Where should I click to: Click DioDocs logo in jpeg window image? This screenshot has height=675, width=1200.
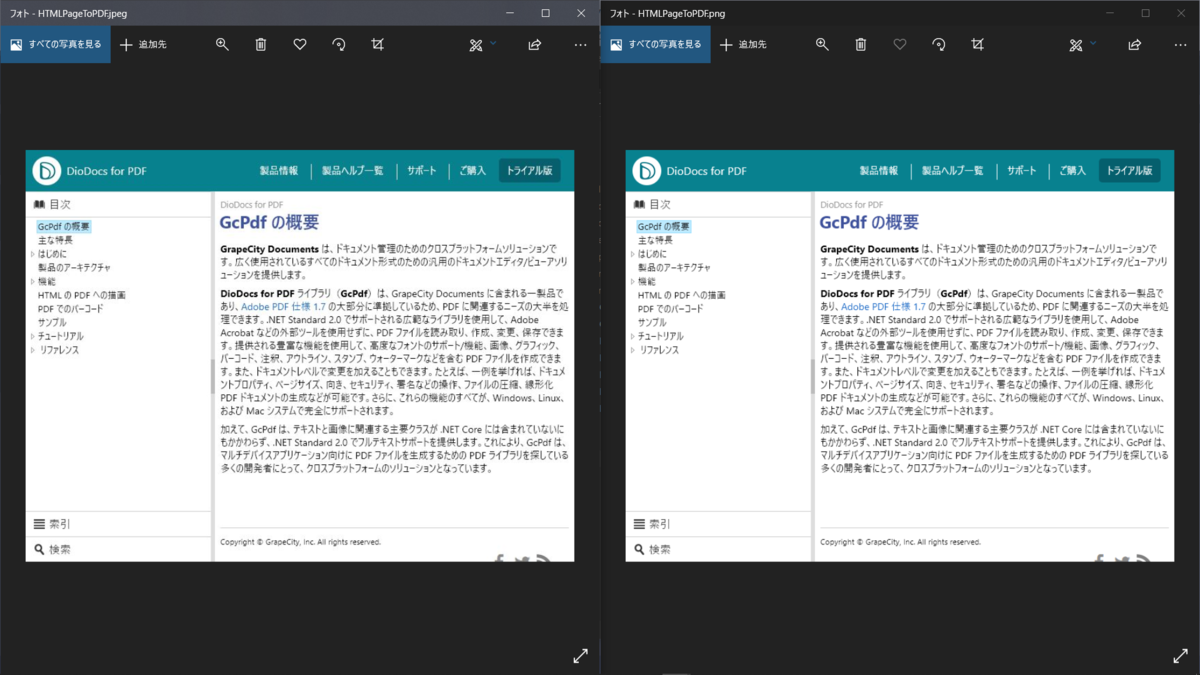tap(47, 171)
